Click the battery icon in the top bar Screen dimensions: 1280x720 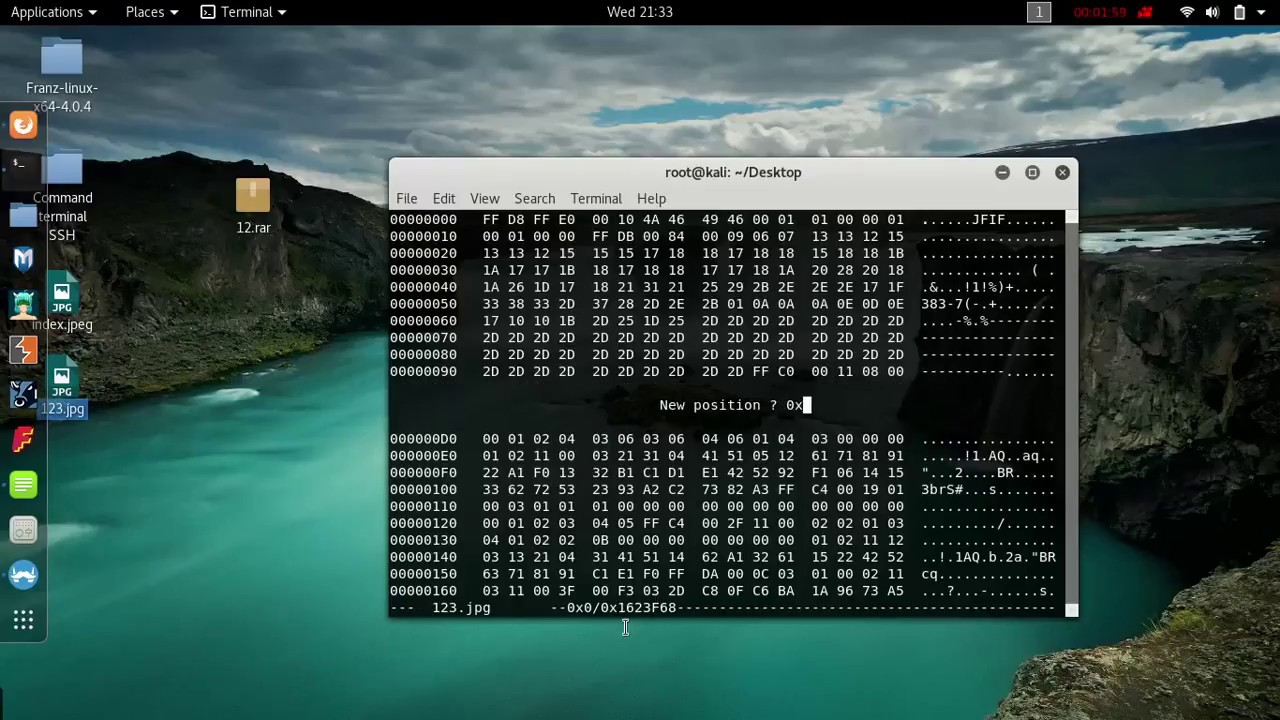tap(1239, 12)
